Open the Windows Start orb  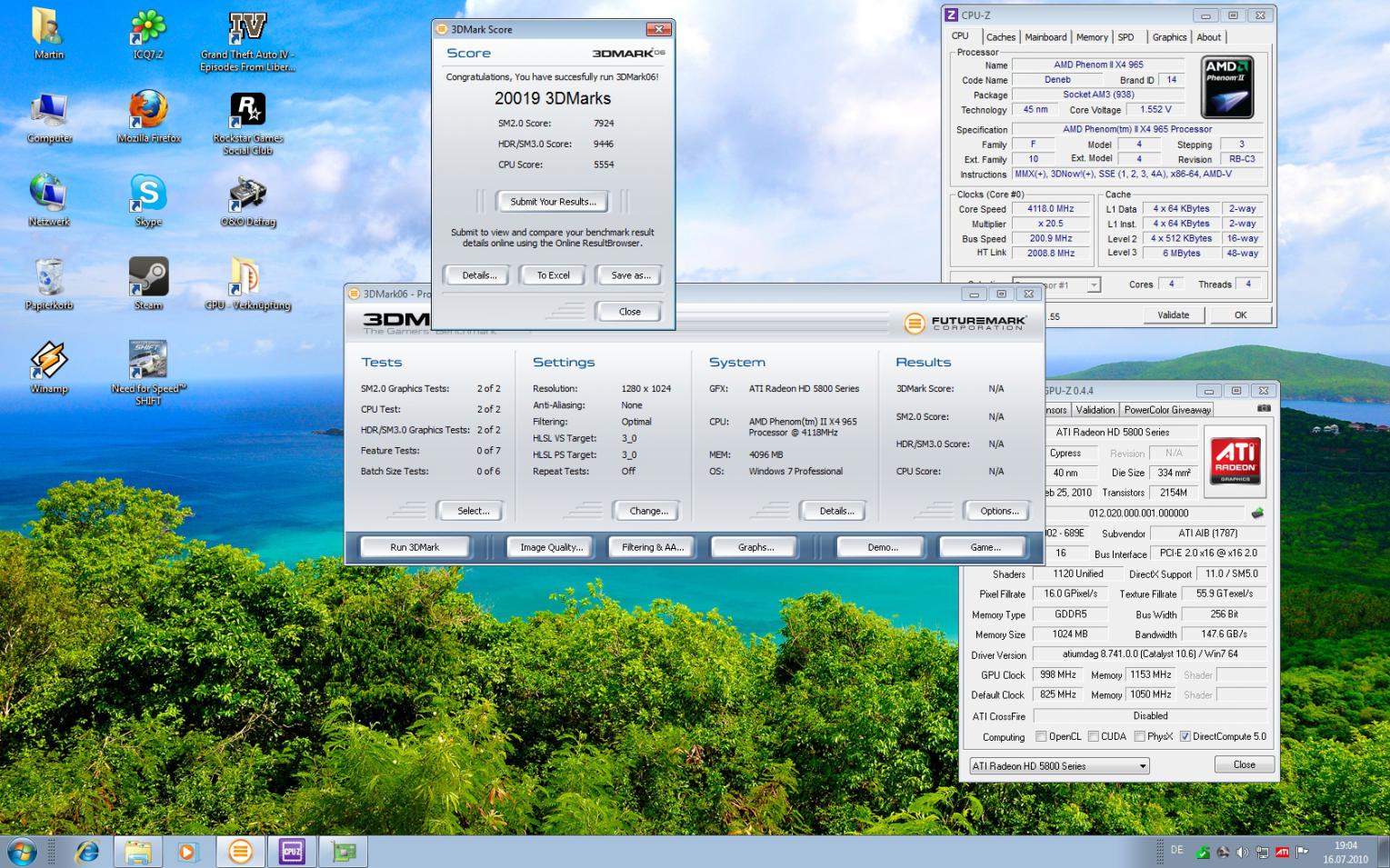(x=22, y=852)
